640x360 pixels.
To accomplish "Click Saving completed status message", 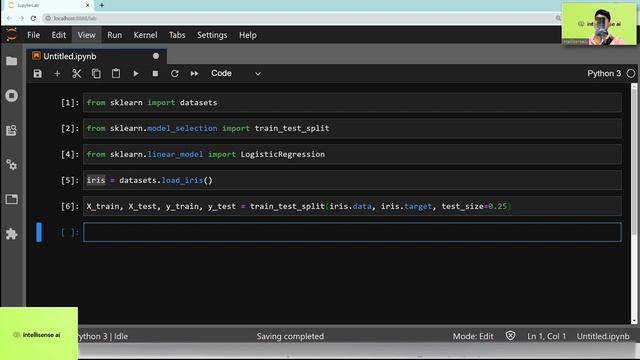I will click(x=290, y=336).
